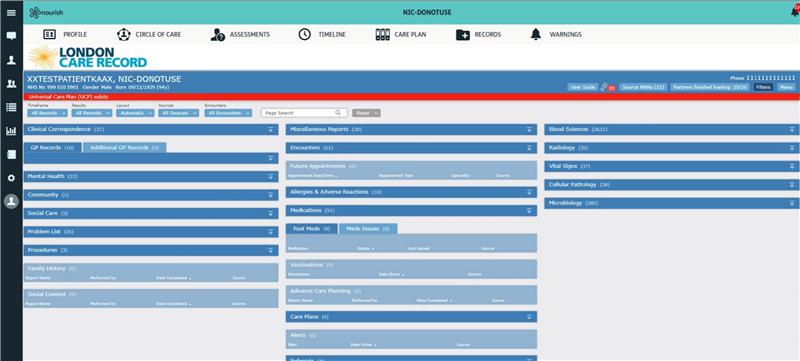Open the Timeframe All Records dropdown

47,113
